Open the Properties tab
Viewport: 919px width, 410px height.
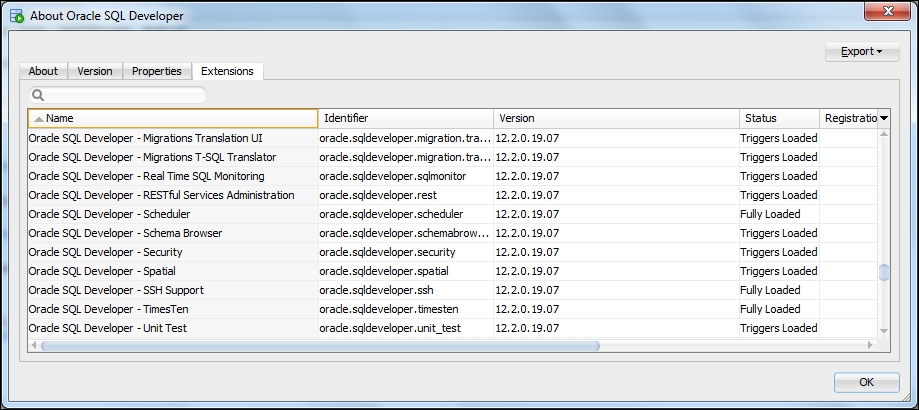point(156,71)
